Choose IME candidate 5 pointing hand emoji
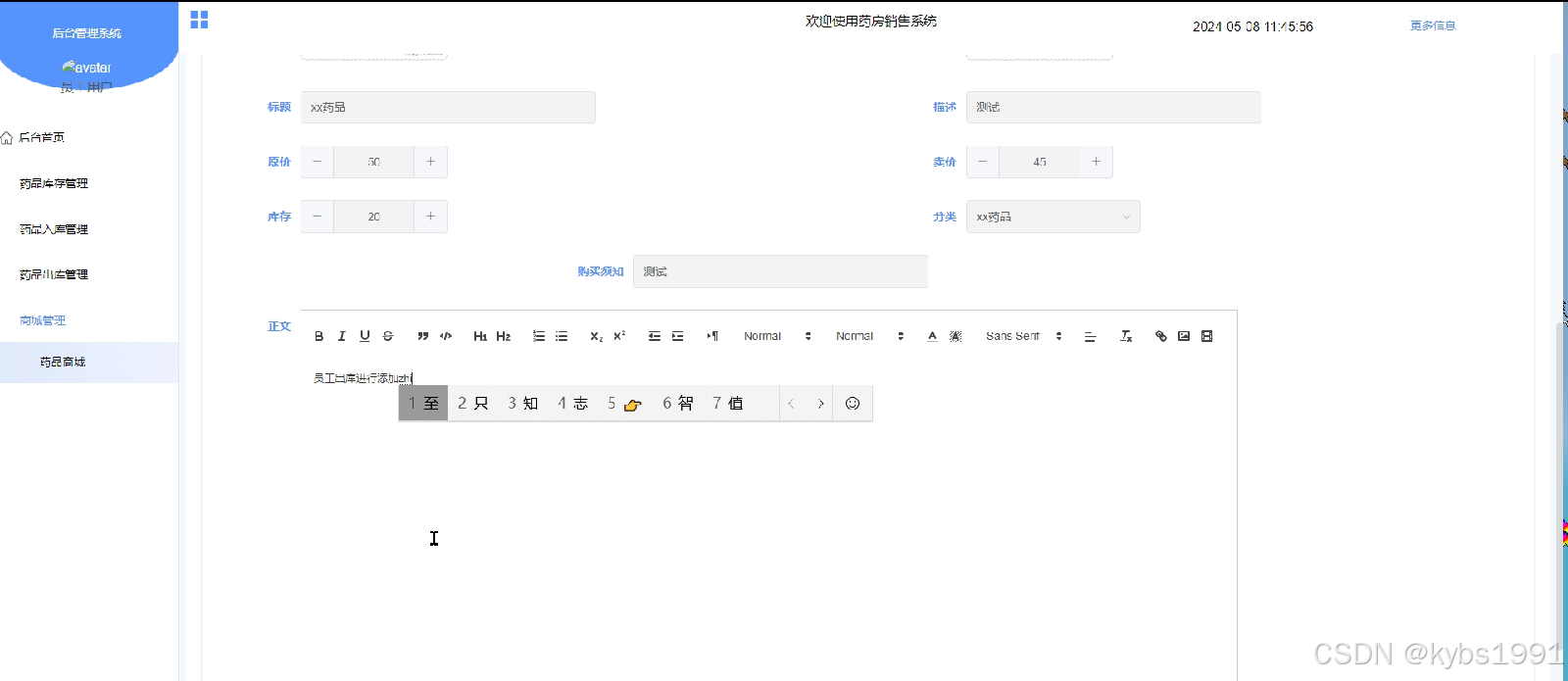This screenshot has width=1568, height=681. (x=625, y=403)
